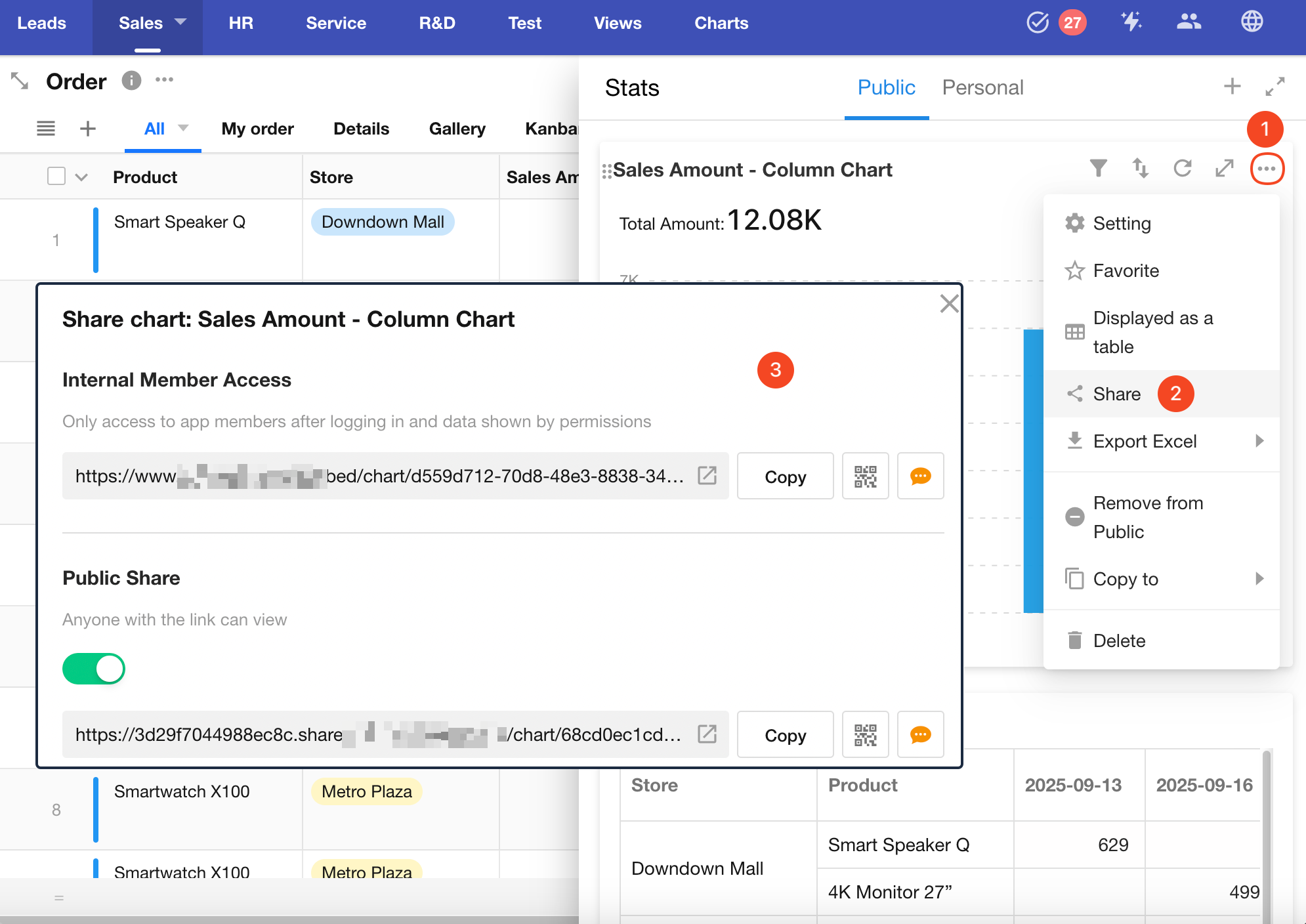Screen dimensions: 1306x924
Task: Click the globe icon in top bar
Action: click(x=1252, y=22)
